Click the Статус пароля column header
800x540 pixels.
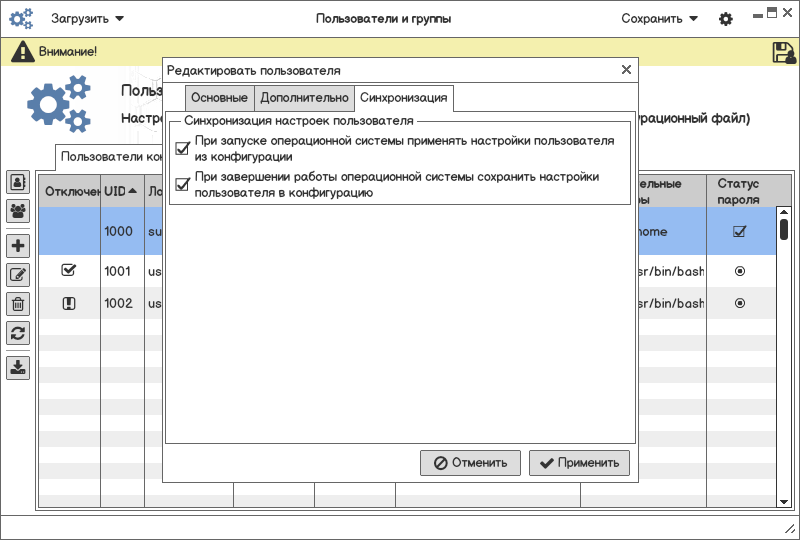[741, 191]
